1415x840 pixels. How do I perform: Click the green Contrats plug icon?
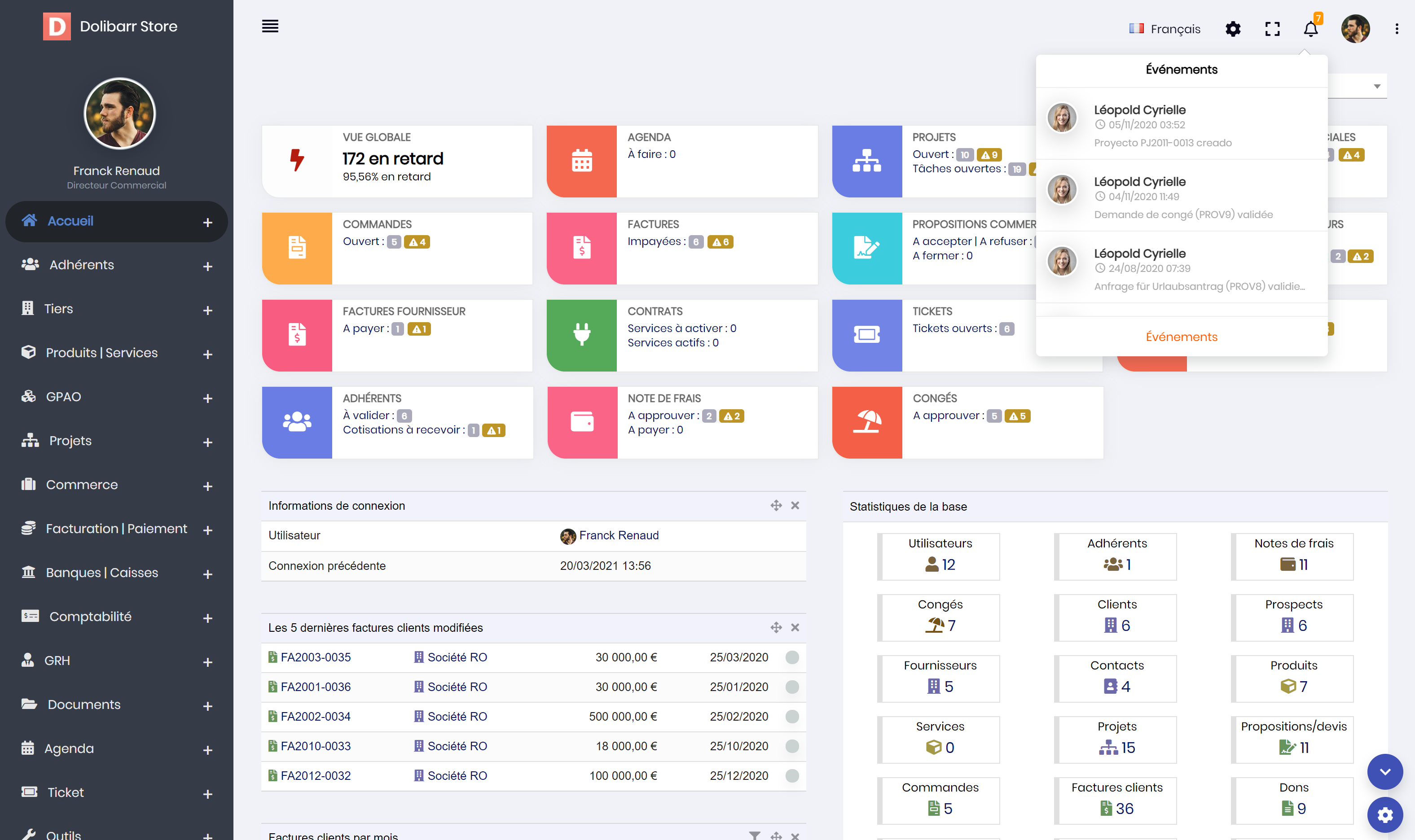coord(581,335)
